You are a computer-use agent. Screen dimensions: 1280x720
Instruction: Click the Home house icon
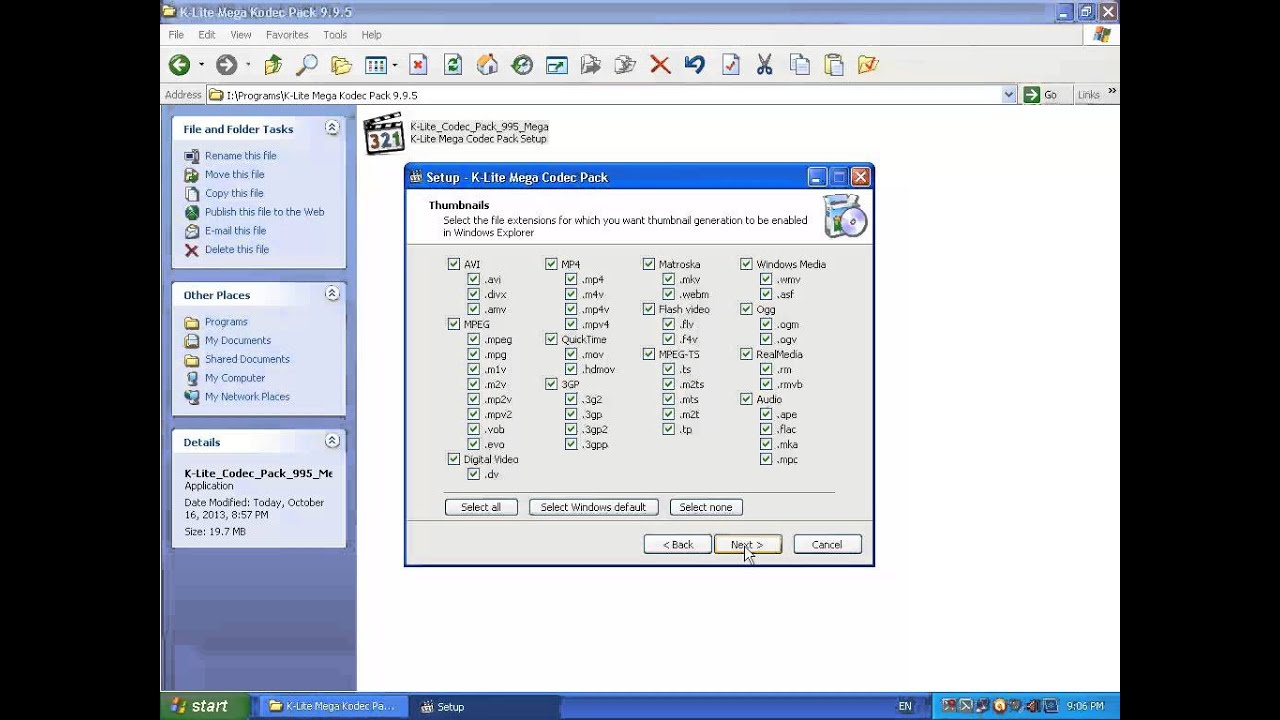487,65
